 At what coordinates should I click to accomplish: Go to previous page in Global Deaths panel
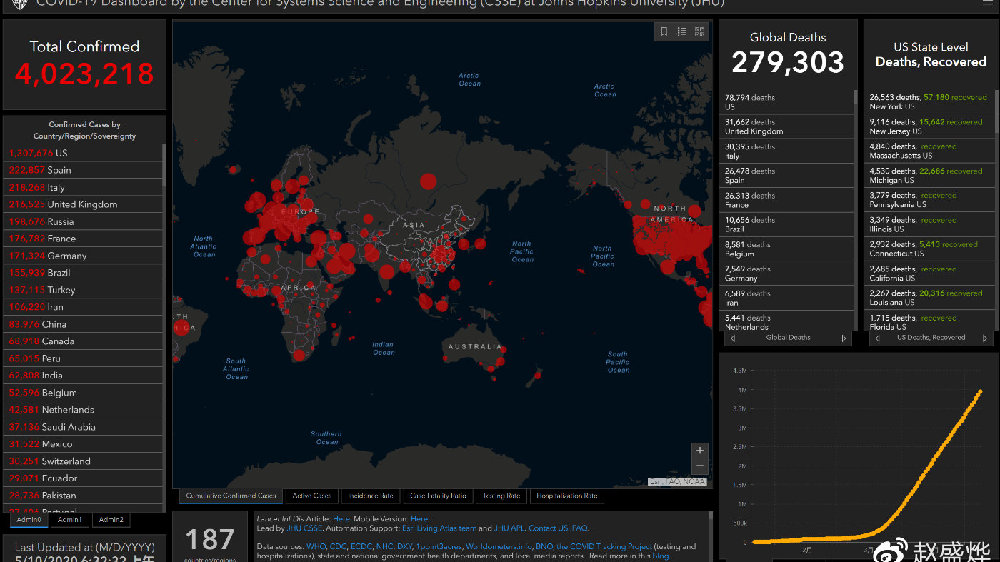pos(733,338)
